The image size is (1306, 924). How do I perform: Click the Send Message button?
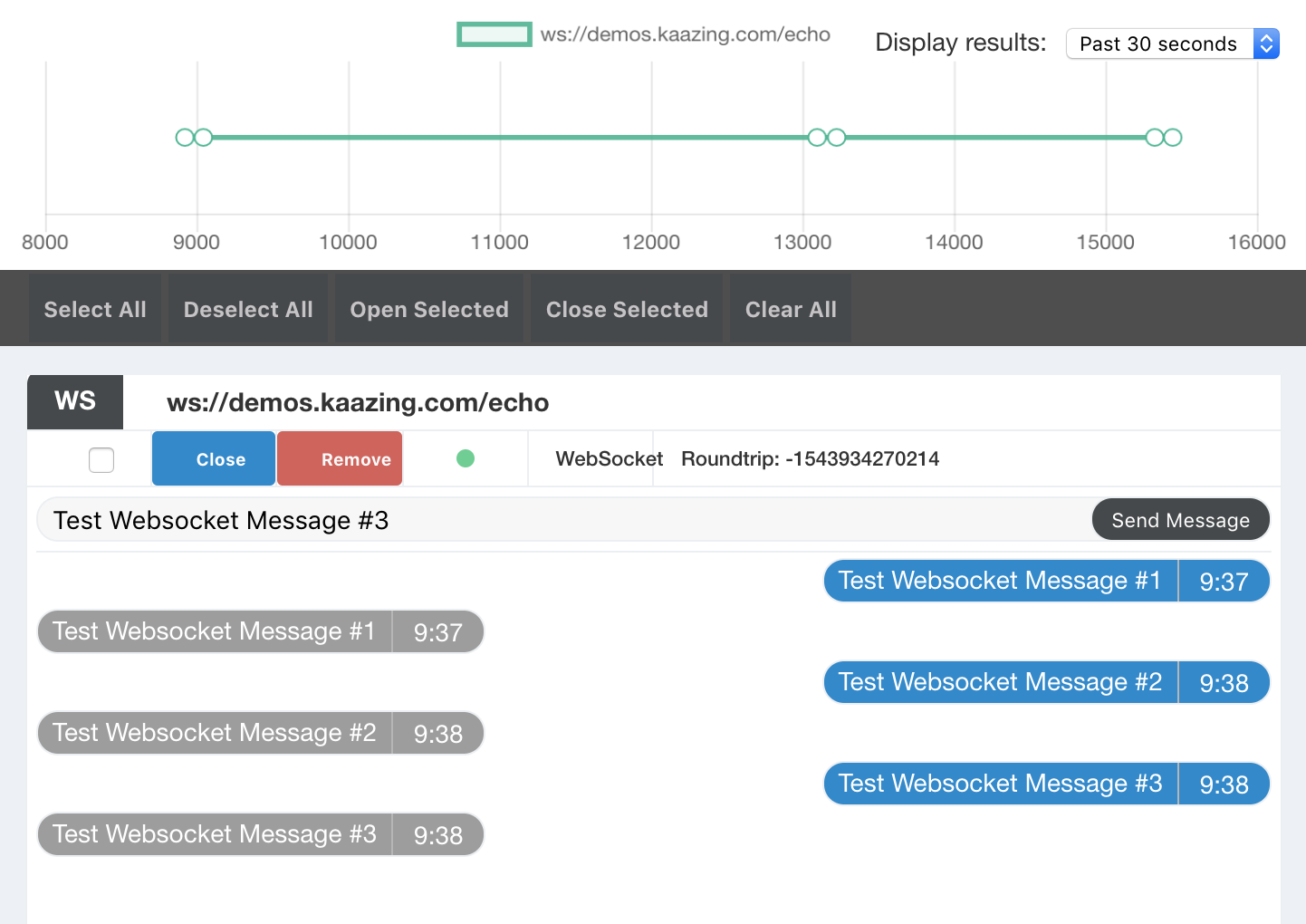coord(1180,519)
